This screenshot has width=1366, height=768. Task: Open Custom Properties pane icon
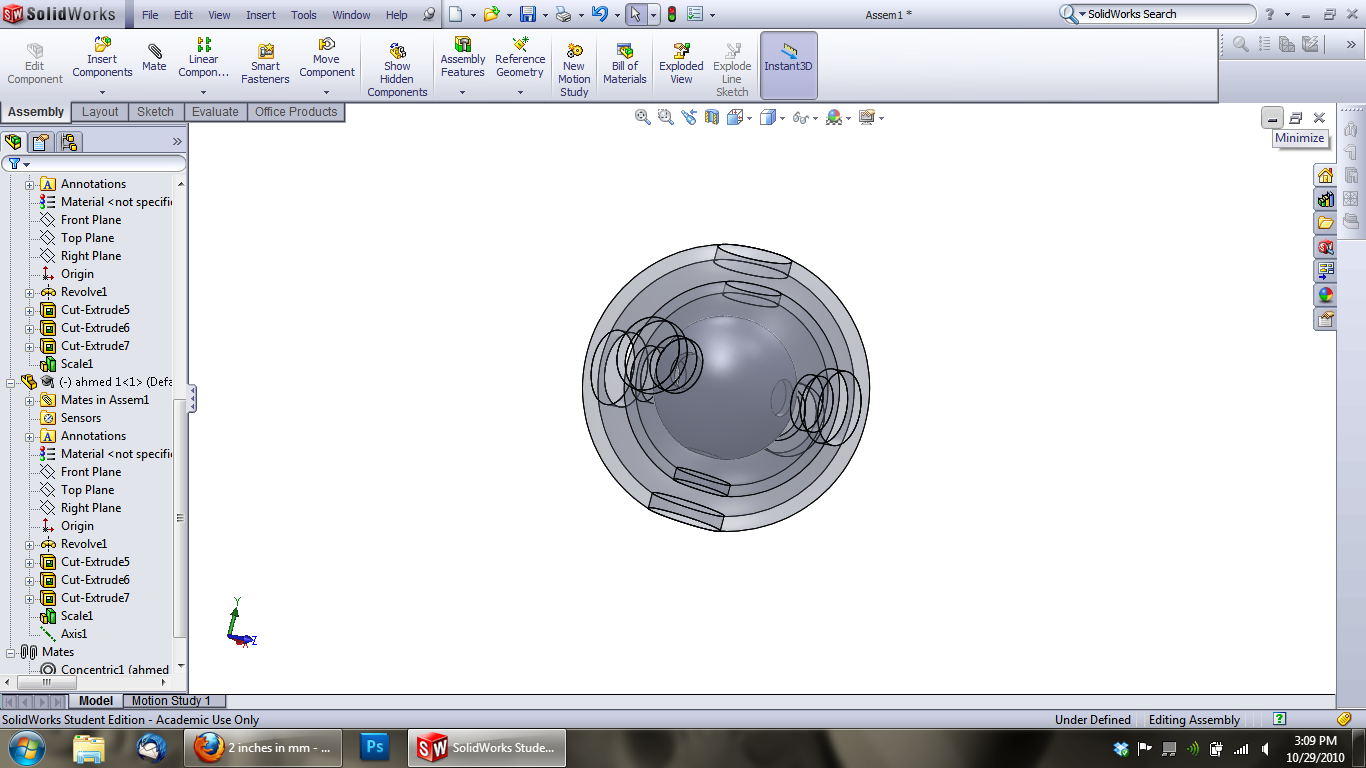(x=1325, y=319)
